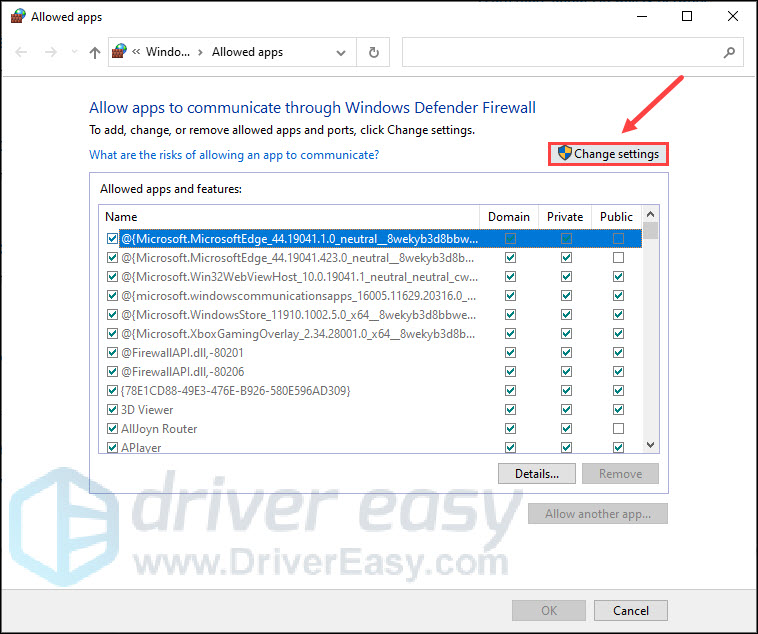Click the Remove button

tap(620, 473)
